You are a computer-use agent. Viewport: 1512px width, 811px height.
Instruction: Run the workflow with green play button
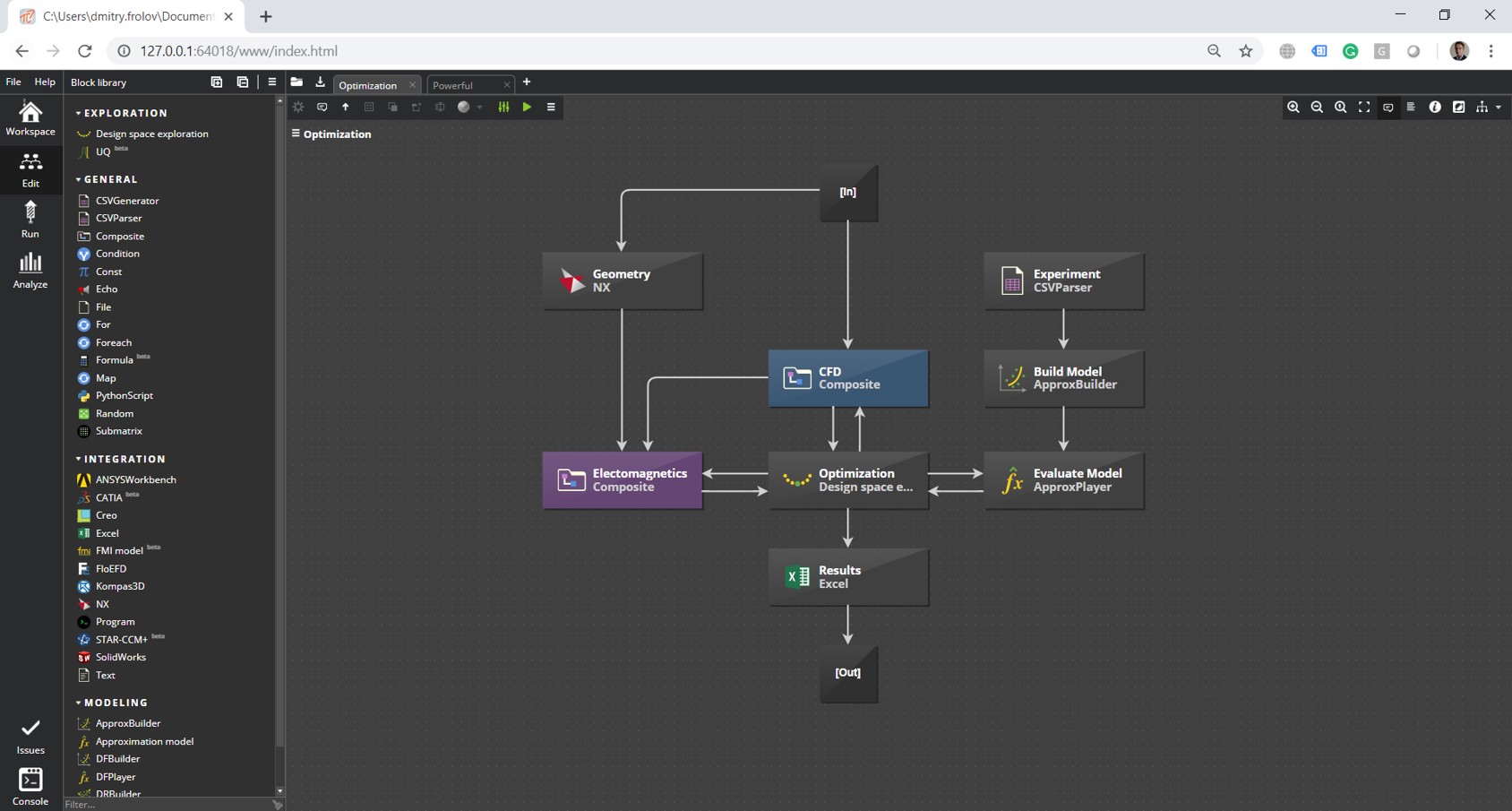pos(528,108)
